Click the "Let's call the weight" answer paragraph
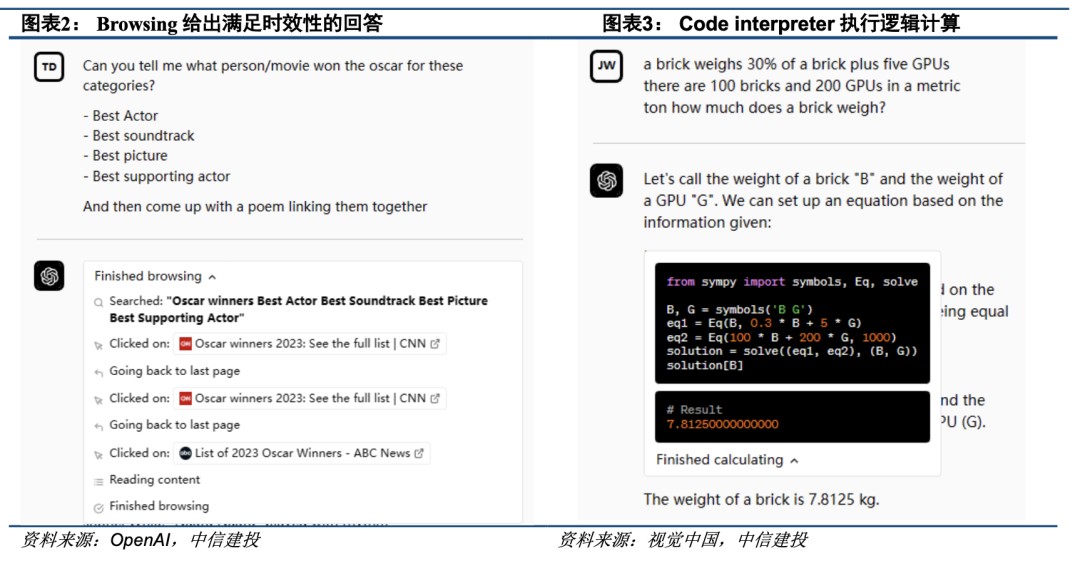 (823, 201)
